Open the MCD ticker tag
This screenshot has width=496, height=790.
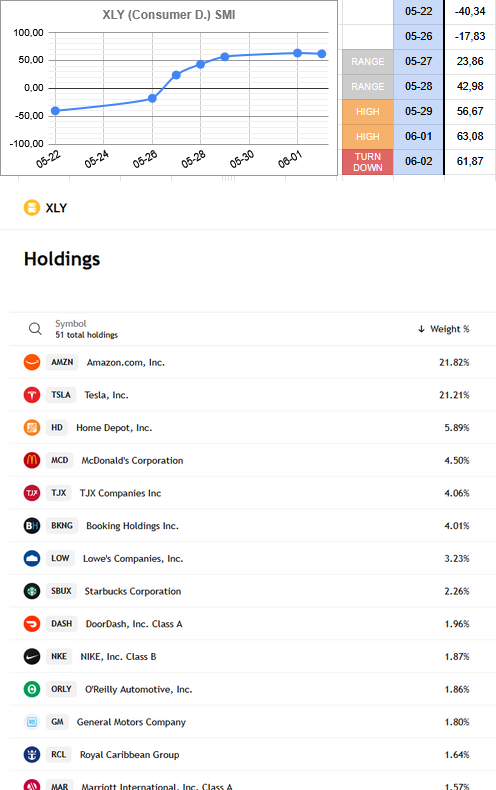(59, 460)
